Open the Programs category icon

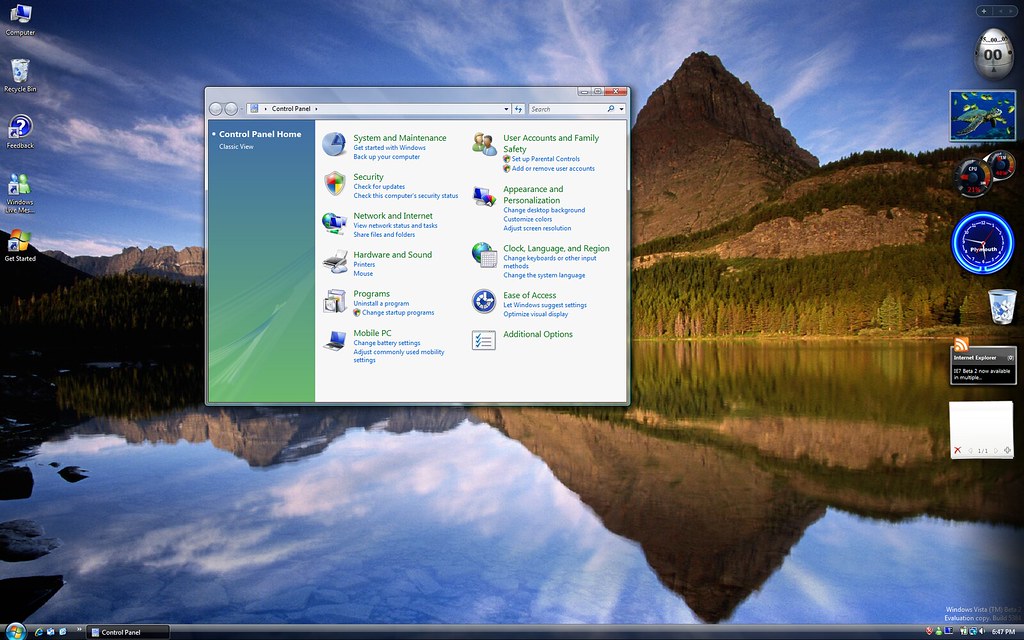pyautogui.click(x=334, y=301)
